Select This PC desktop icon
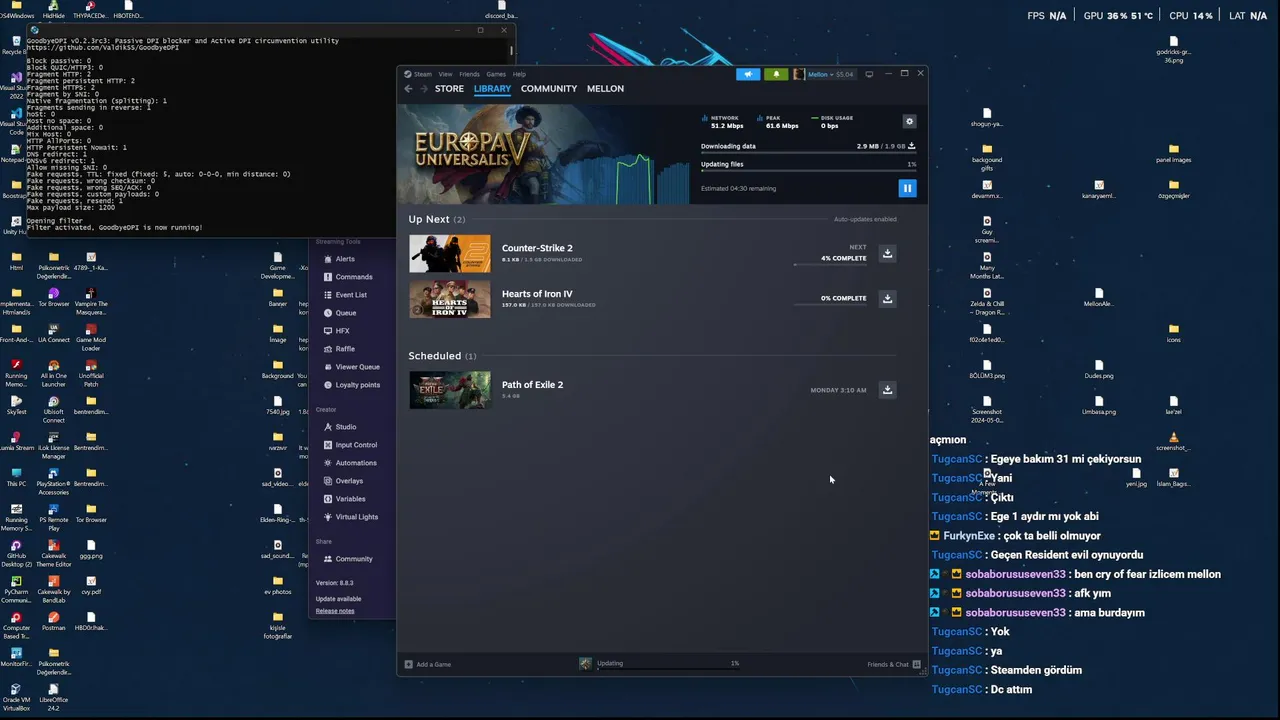This screenshot has height=720, width=1280. pyautogui.click(x=16, y=477)
